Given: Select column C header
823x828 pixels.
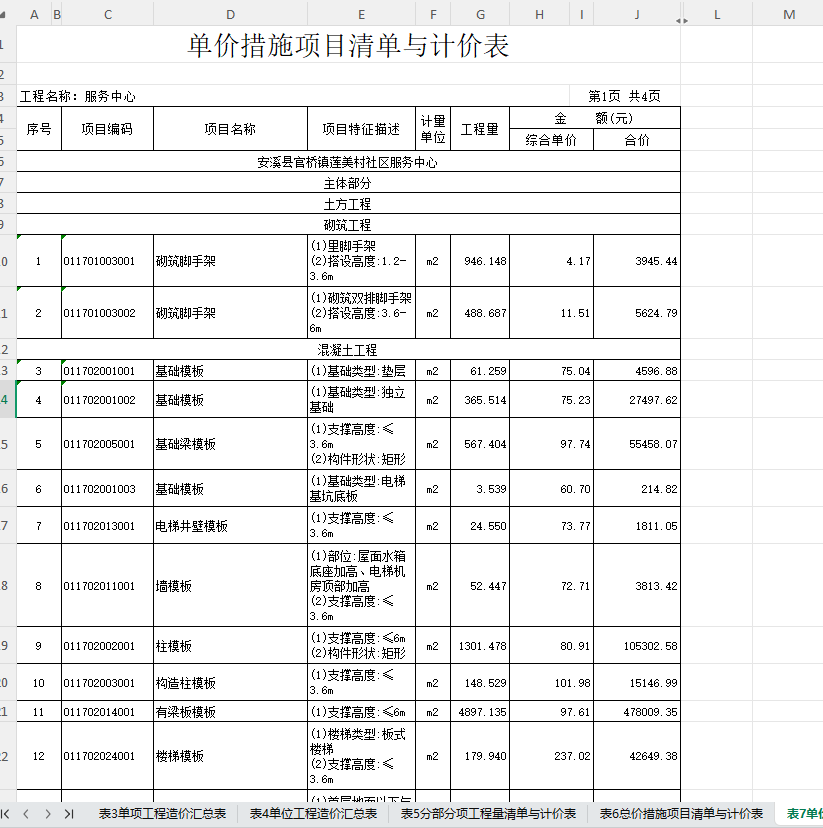Looking at the screenshot, I should pos(108,15).
